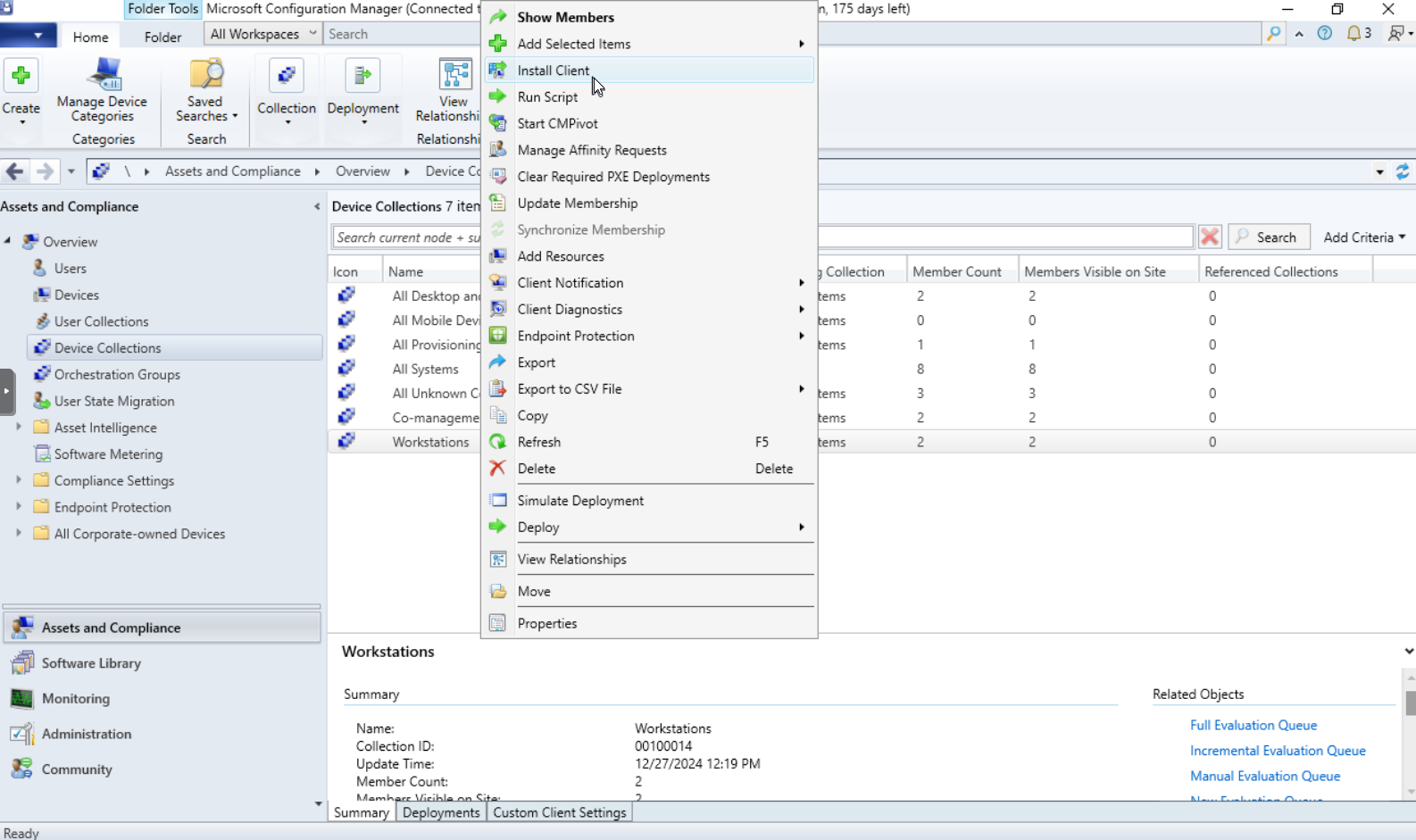1416x840 pixels.
Task: Click the Search button beside the filter box
Action: 1268,237
